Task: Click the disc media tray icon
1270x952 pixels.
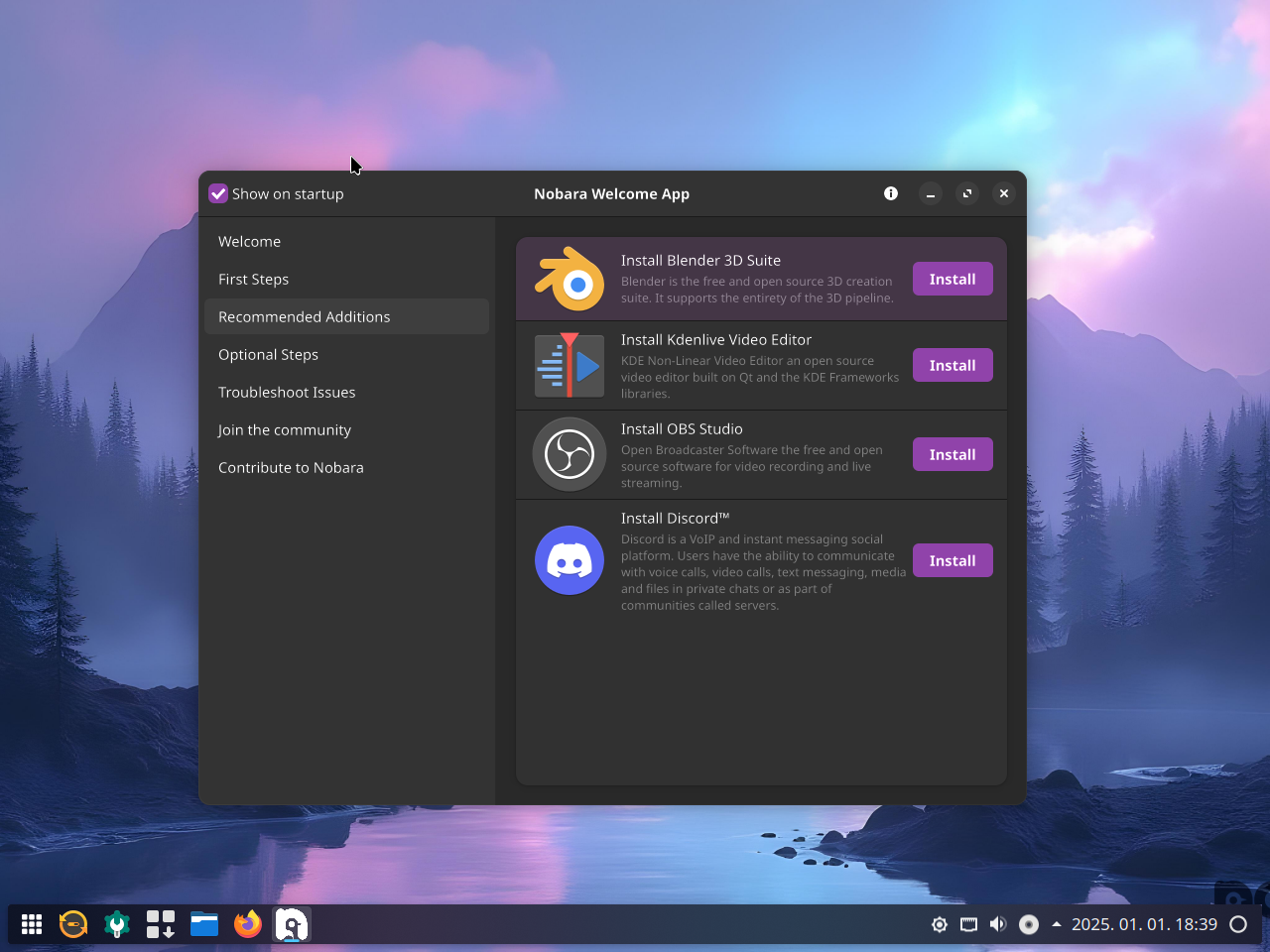Action: click(x=1029, y=924)
